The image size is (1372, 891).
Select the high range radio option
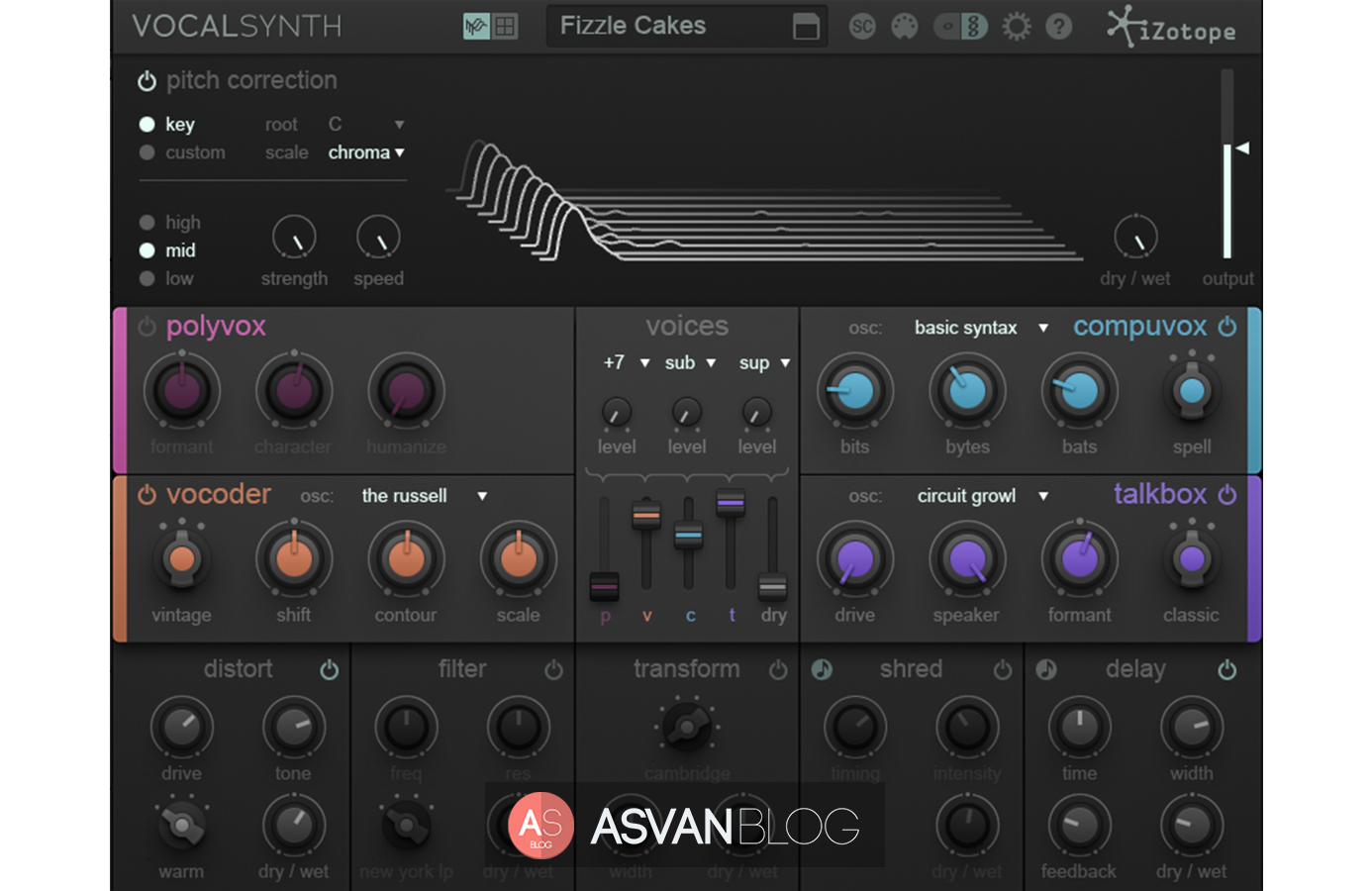click(x=147, y=223)
